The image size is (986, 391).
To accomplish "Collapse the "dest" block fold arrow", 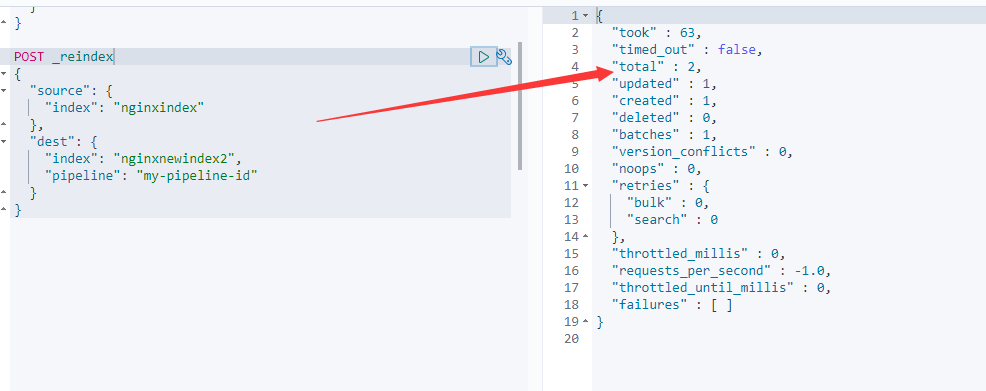I will click(x=4, y=141).
